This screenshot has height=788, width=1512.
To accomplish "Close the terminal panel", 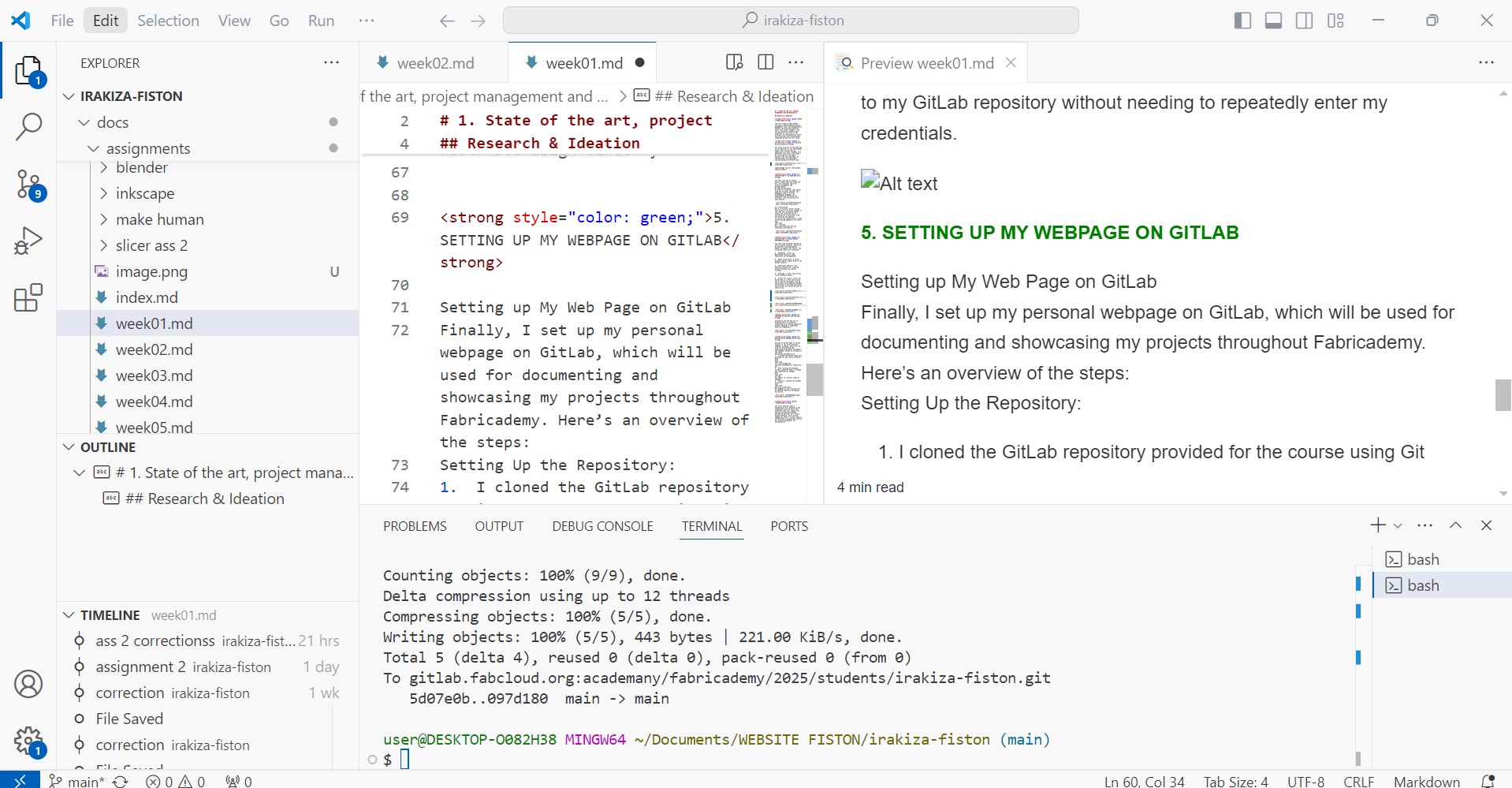I will pos(1486,525).
